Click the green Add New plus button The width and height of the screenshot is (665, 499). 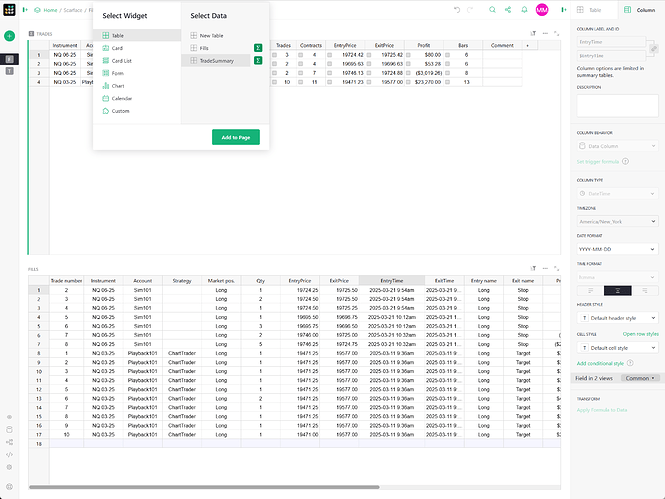[x=9, y=36]
